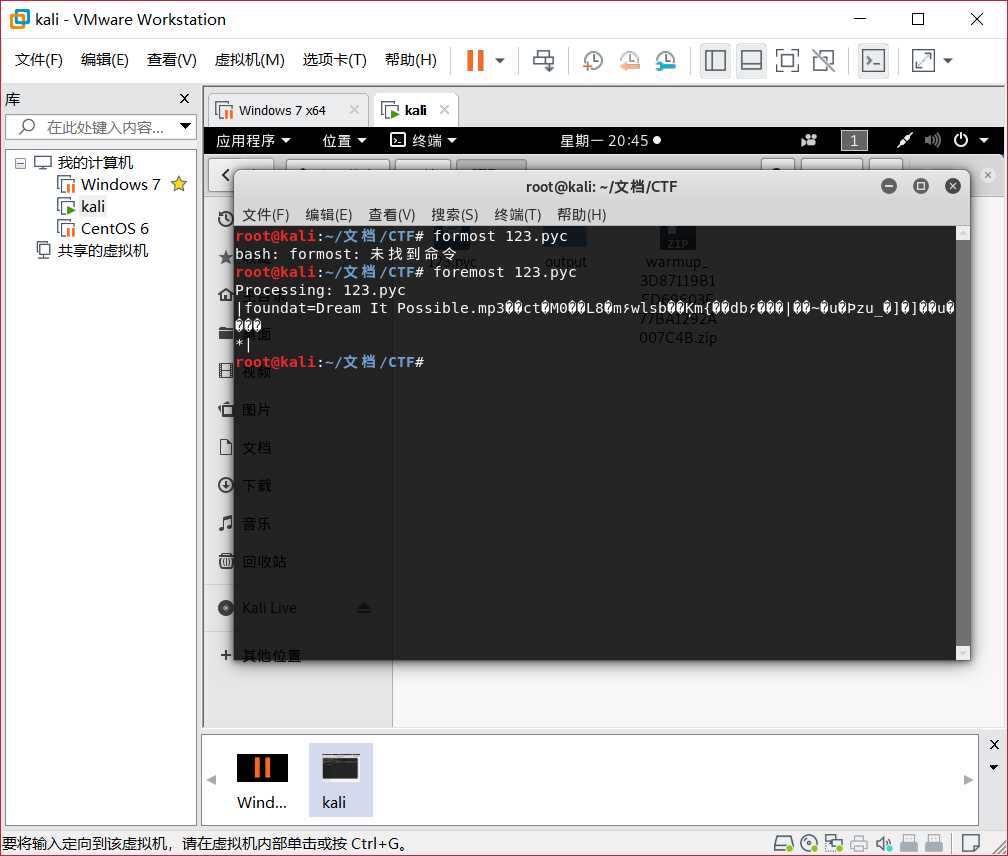The height and width of the screenshot is (856, 1008).
Task: Open terminal 文件(F) menu
Action: (266, 215)
